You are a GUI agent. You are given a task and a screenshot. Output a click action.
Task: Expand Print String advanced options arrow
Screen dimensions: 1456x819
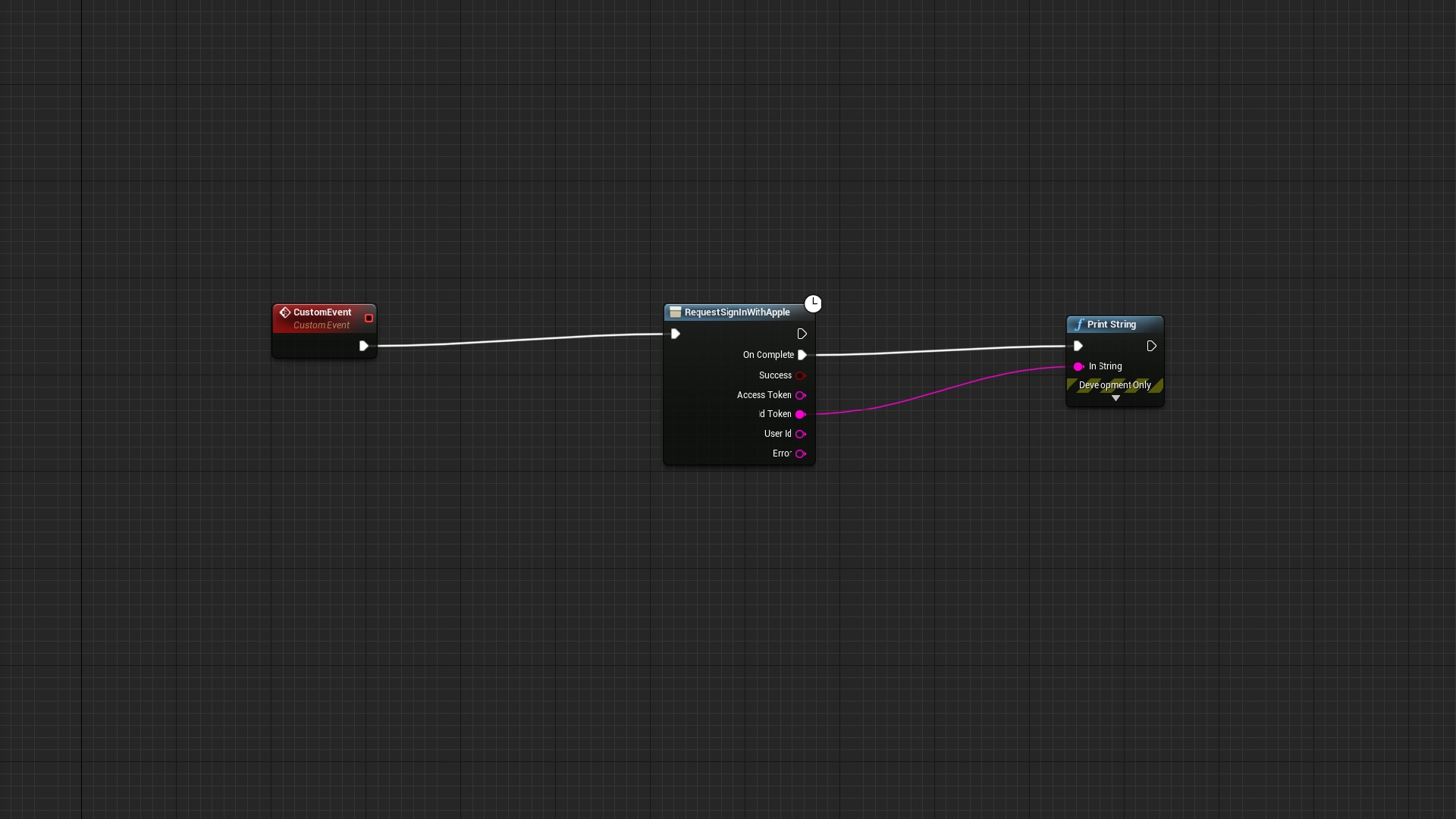(1116, 398)
